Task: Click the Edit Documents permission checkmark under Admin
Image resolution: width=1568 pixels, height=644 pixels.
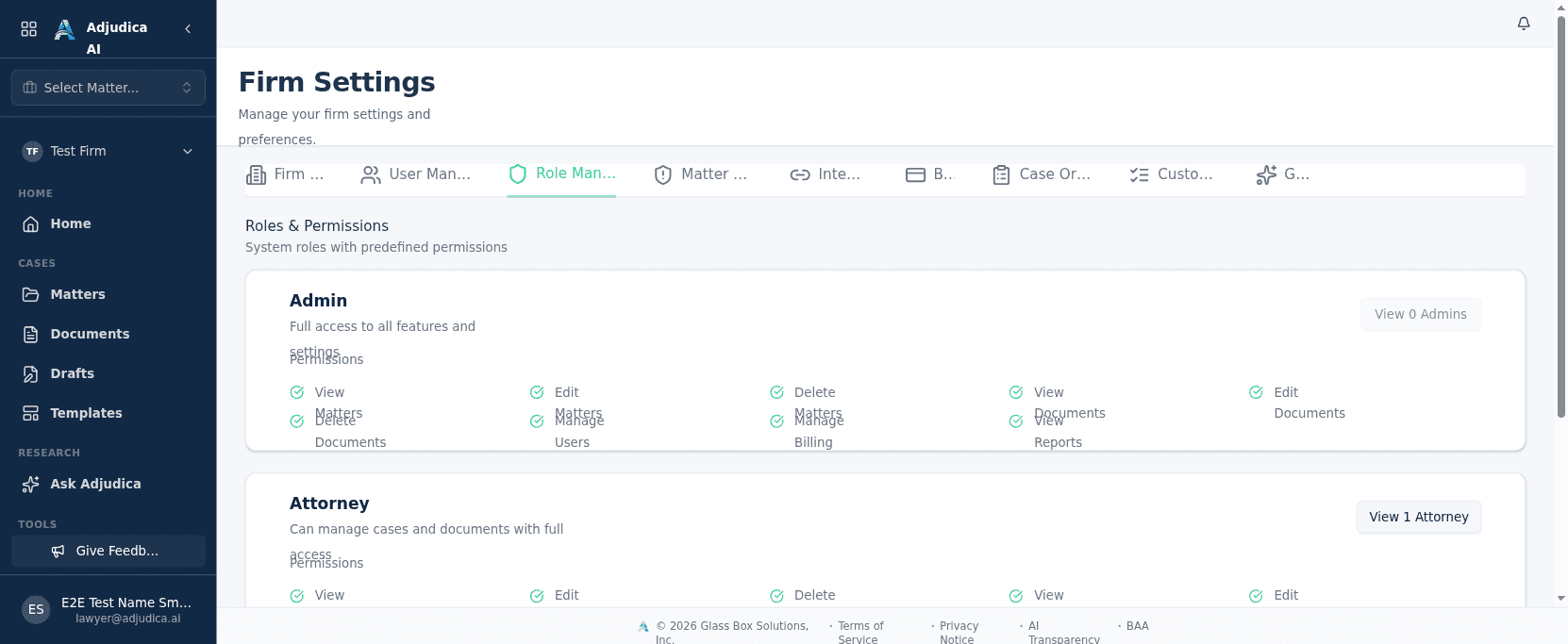Action: point(1256,392)
